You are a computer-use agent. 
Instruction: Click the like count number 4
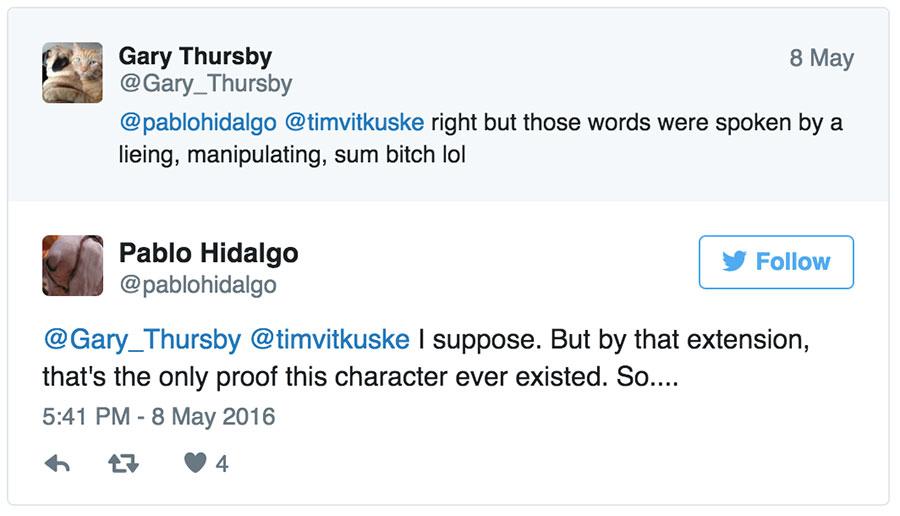[222, 464]
